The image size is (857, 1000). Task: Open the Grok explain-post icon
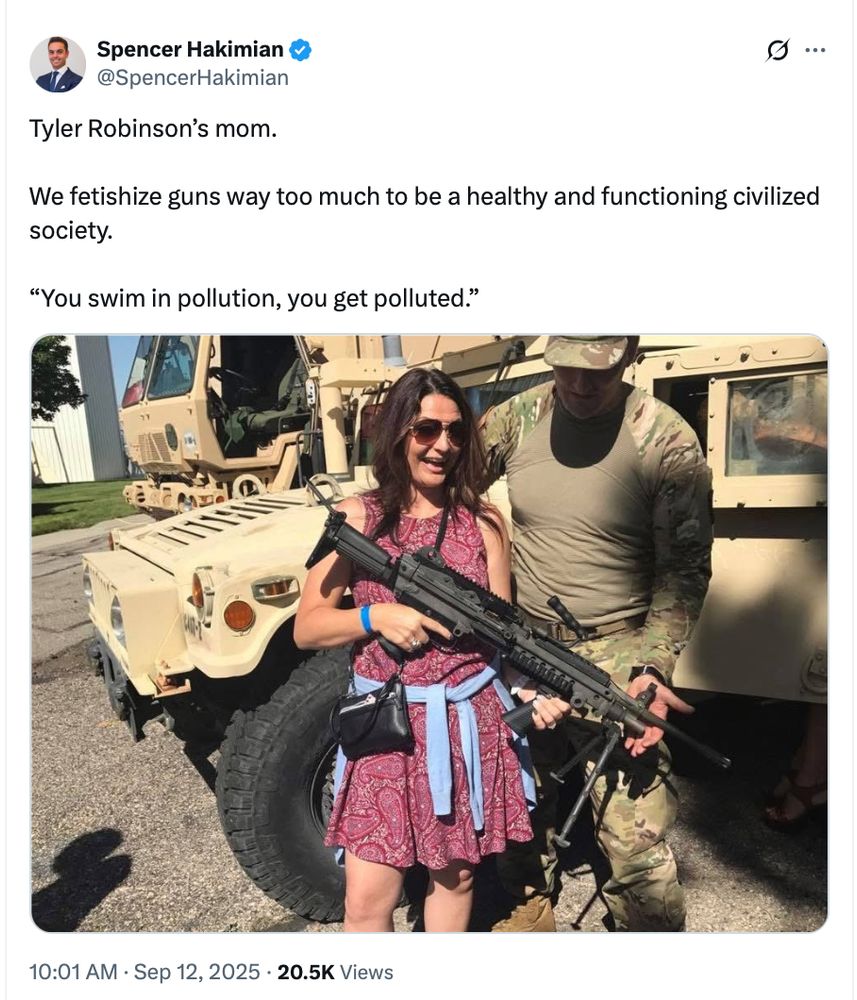pyautogui.click(x=777, y=50)
